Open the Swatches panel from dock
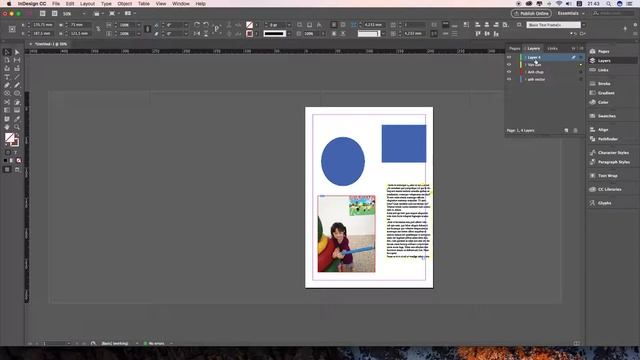 pos(607,116)
